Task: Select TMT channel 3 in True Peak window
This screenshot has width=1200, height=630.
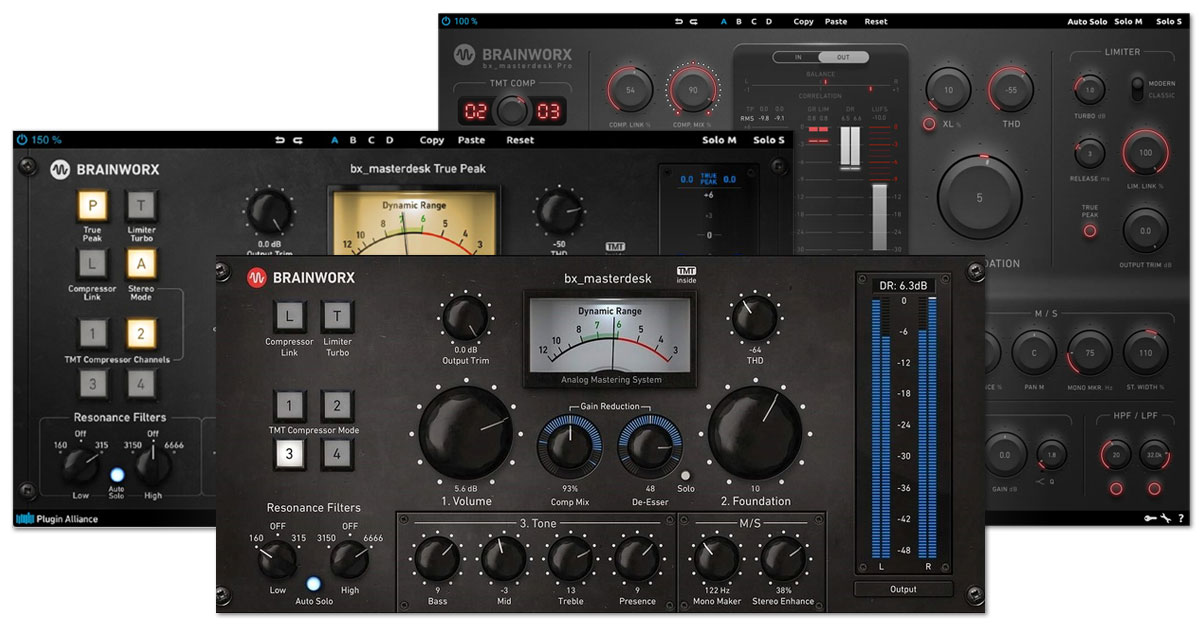Action: [x=93, y=384]
